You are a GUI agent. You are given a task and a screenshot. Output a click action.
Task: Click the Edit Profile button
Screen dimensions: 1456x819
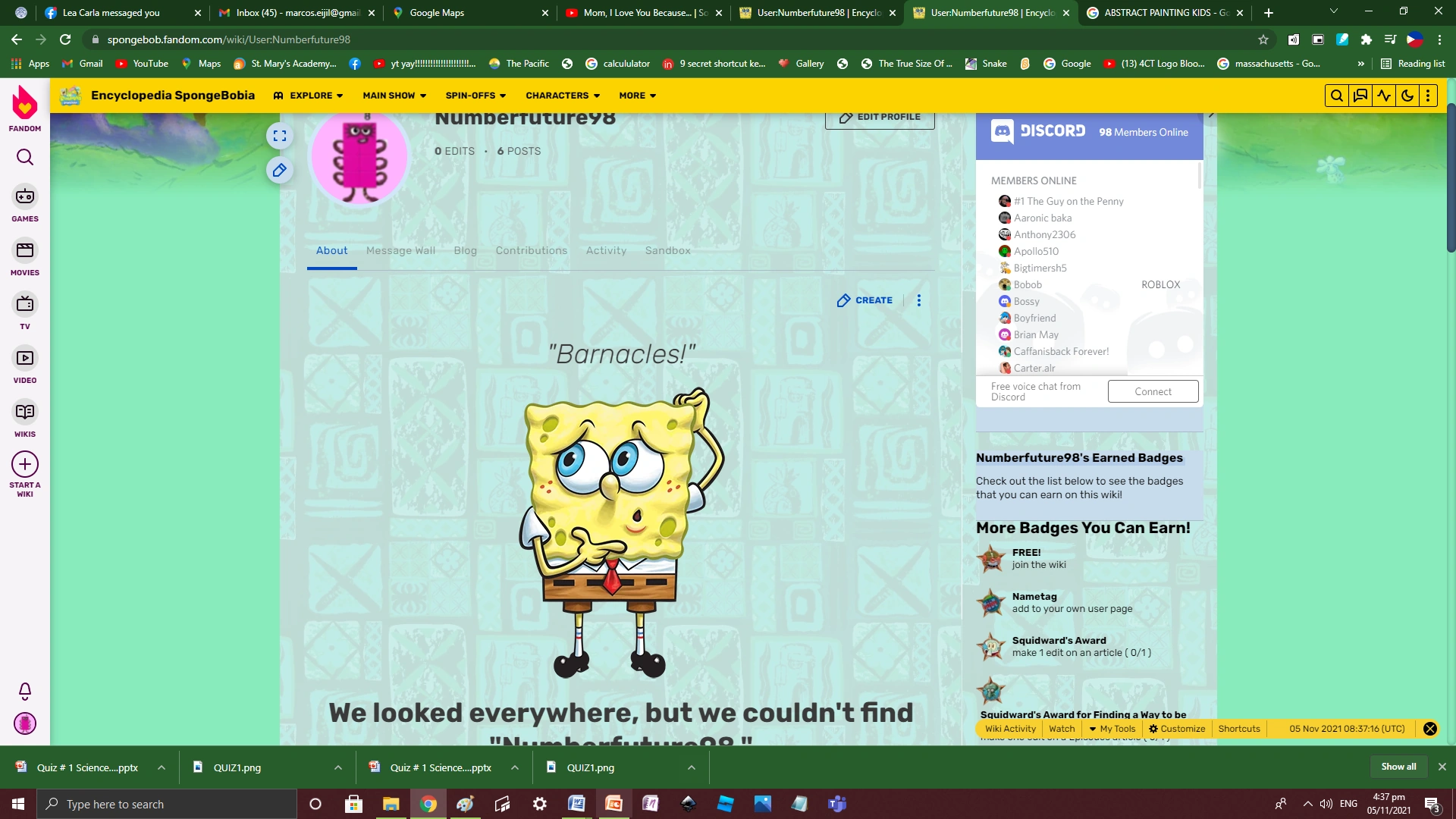click(x=880, y=118)
